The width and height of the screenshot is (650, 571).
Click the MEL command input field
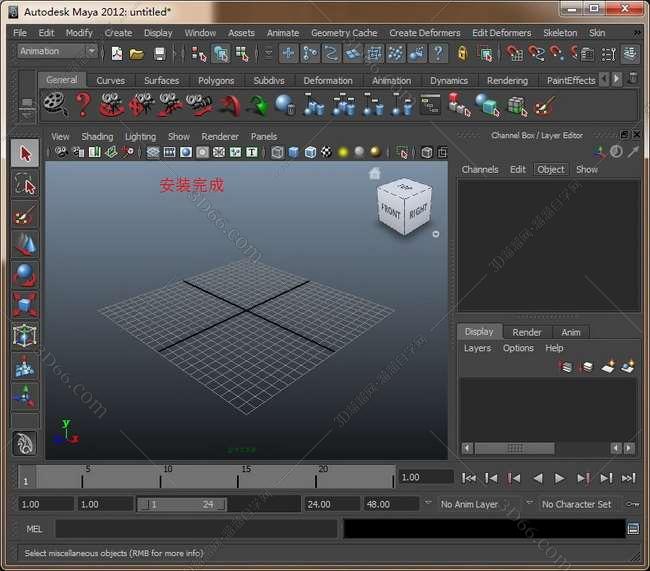[196, 529]
